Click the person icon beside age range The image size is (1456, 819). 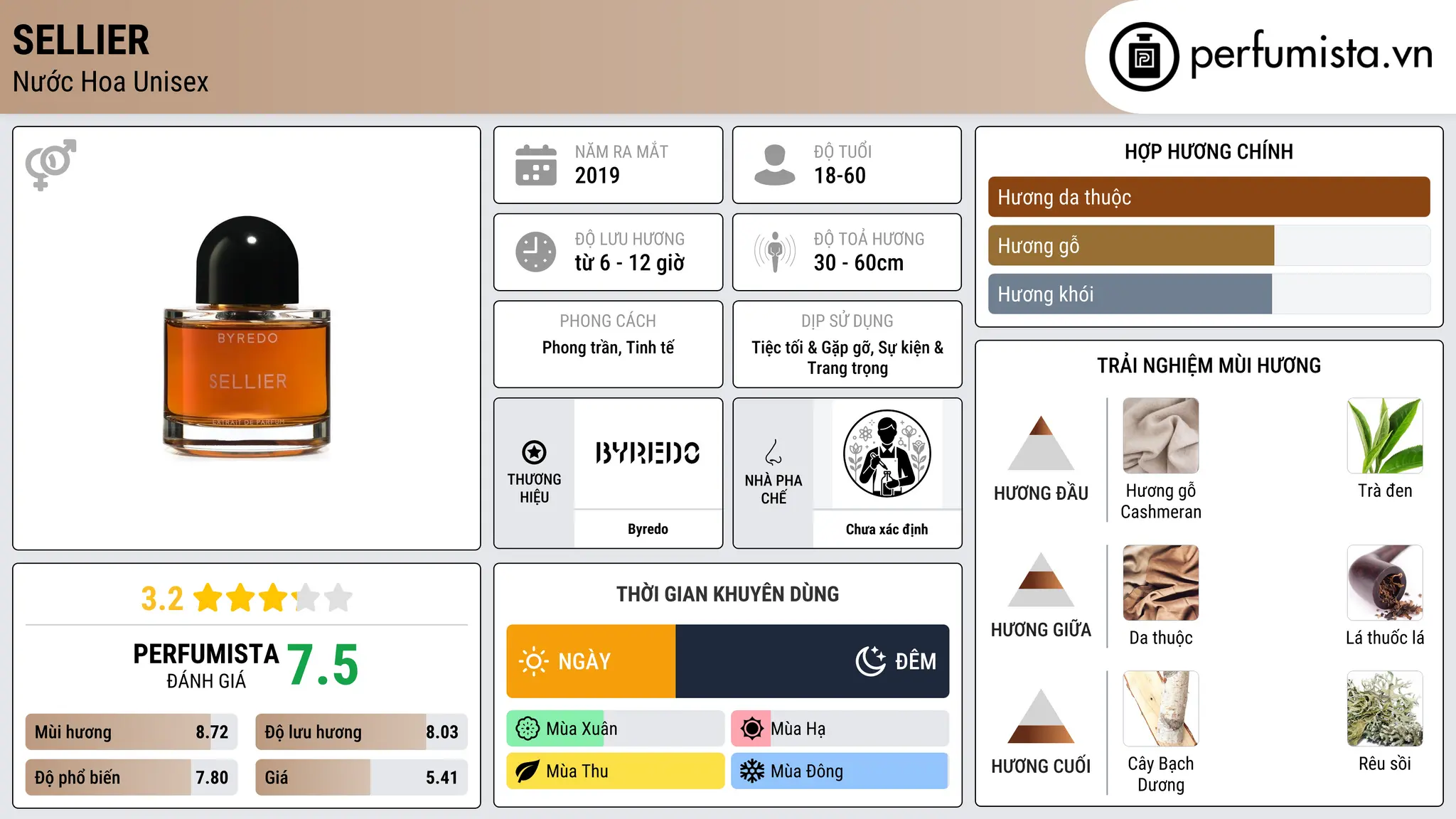[x=775, y=165]
